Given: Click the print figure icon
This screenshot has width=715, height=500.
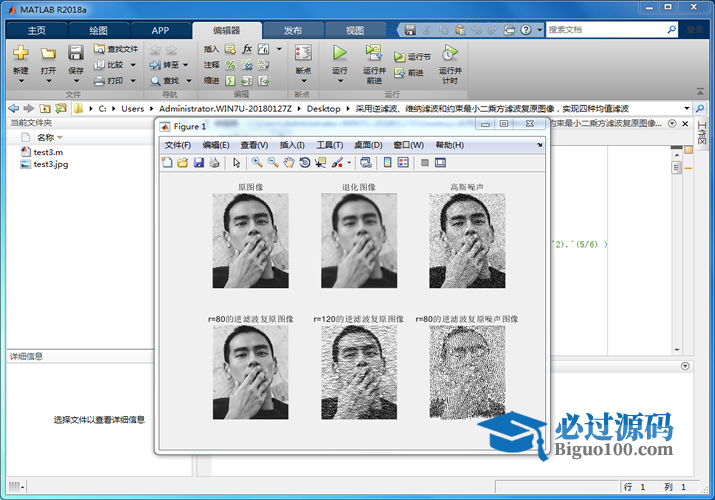Looking at the screenshot, I should [x=214, y=163].
